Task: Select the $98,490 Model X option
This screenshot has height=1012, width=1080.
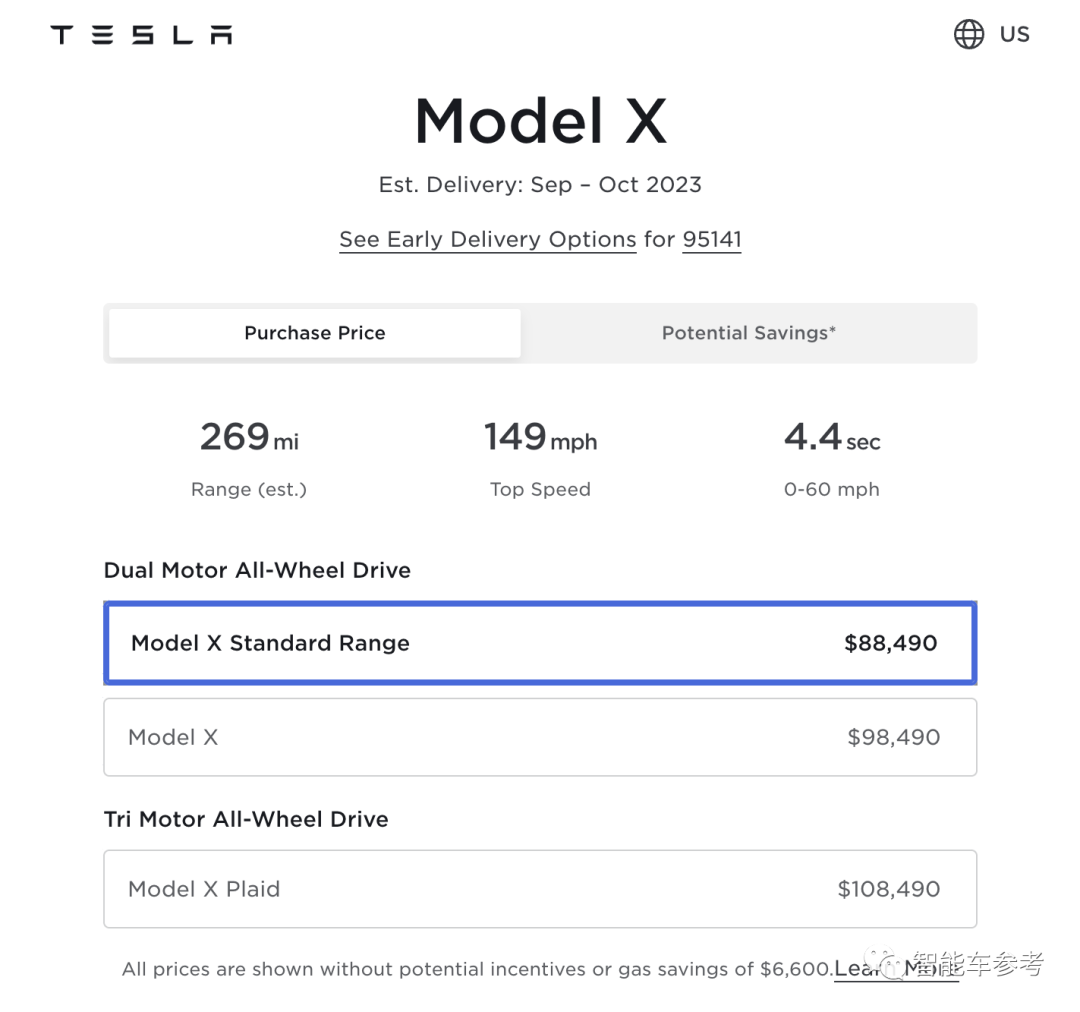Action: click(x=540, y=737)
